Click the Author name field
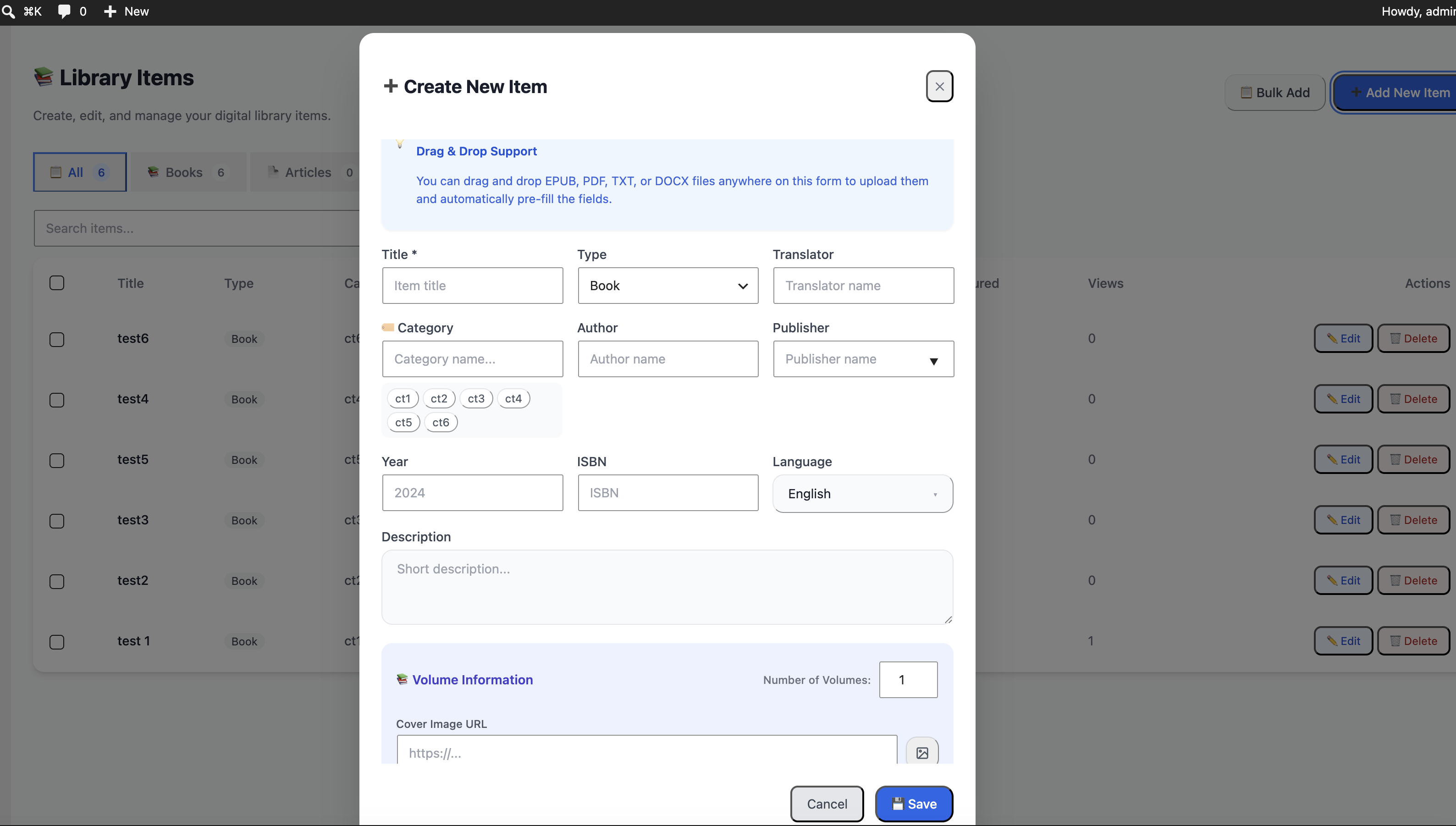Viewport: 1456px width, 826px height. pos(667,358)
